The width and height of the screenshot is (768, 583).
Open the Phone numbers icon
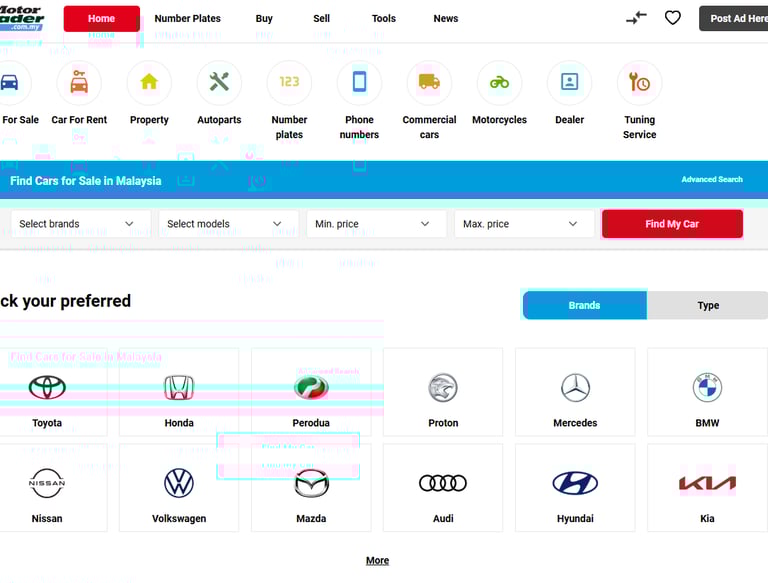[359, 82]
